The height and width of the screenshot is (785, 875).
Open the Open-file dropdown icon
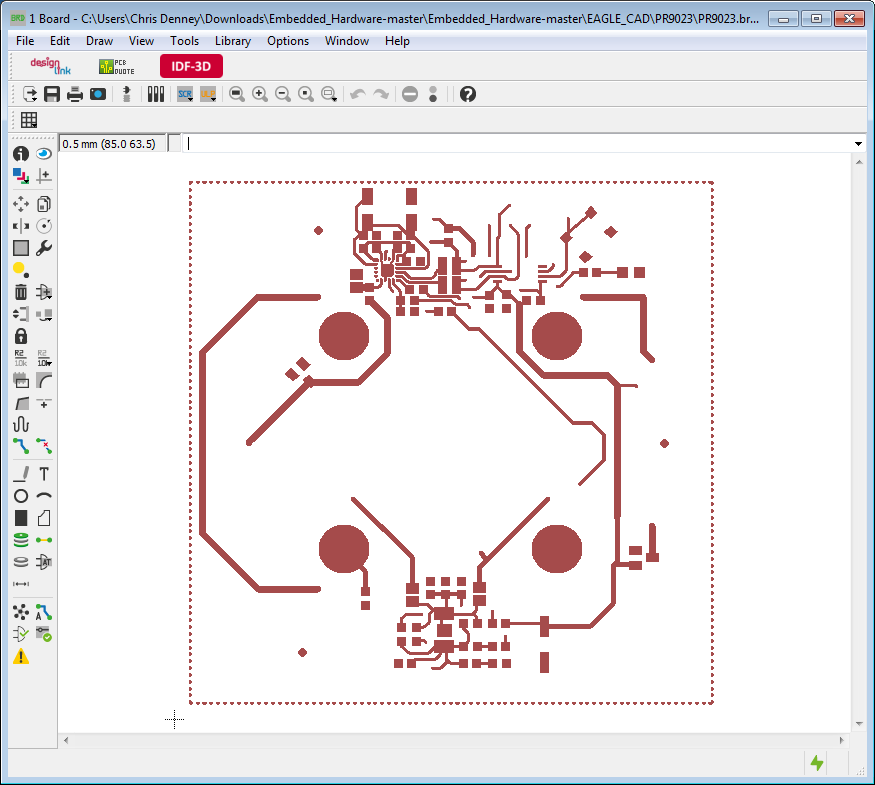coord(30,94)
